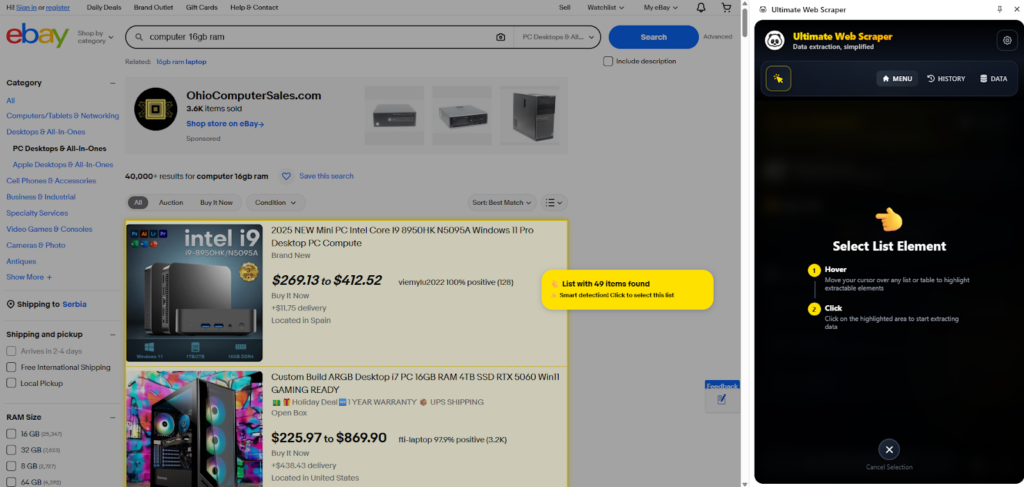Check Free International Shipping option
The height and width of the screenshot is (487, 1024).
tap(11, 368)
